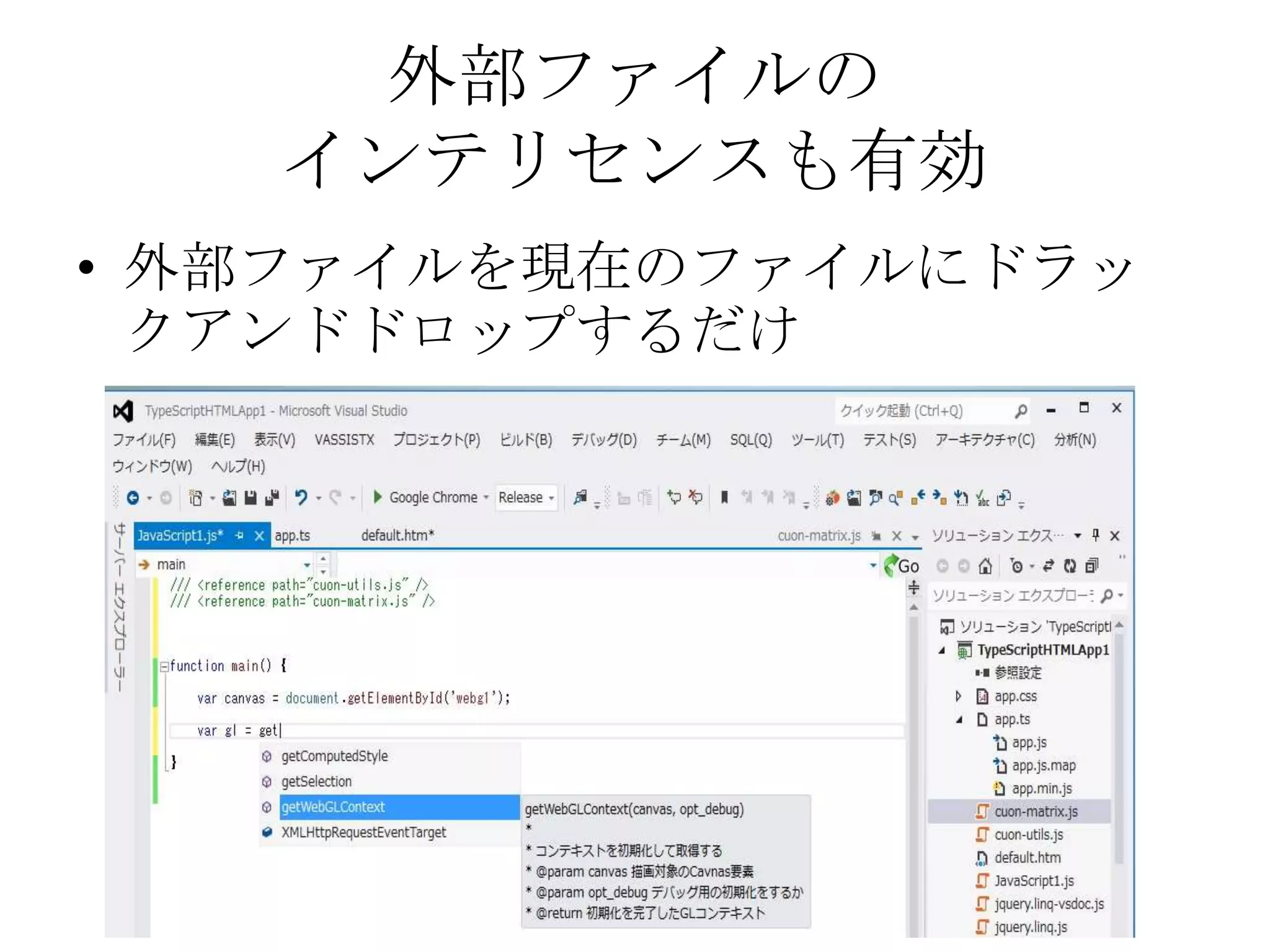1270x952 pixels.
Task: Toggle auto-hide pin on Solution Explorer panel
Action: point(1096,535)
